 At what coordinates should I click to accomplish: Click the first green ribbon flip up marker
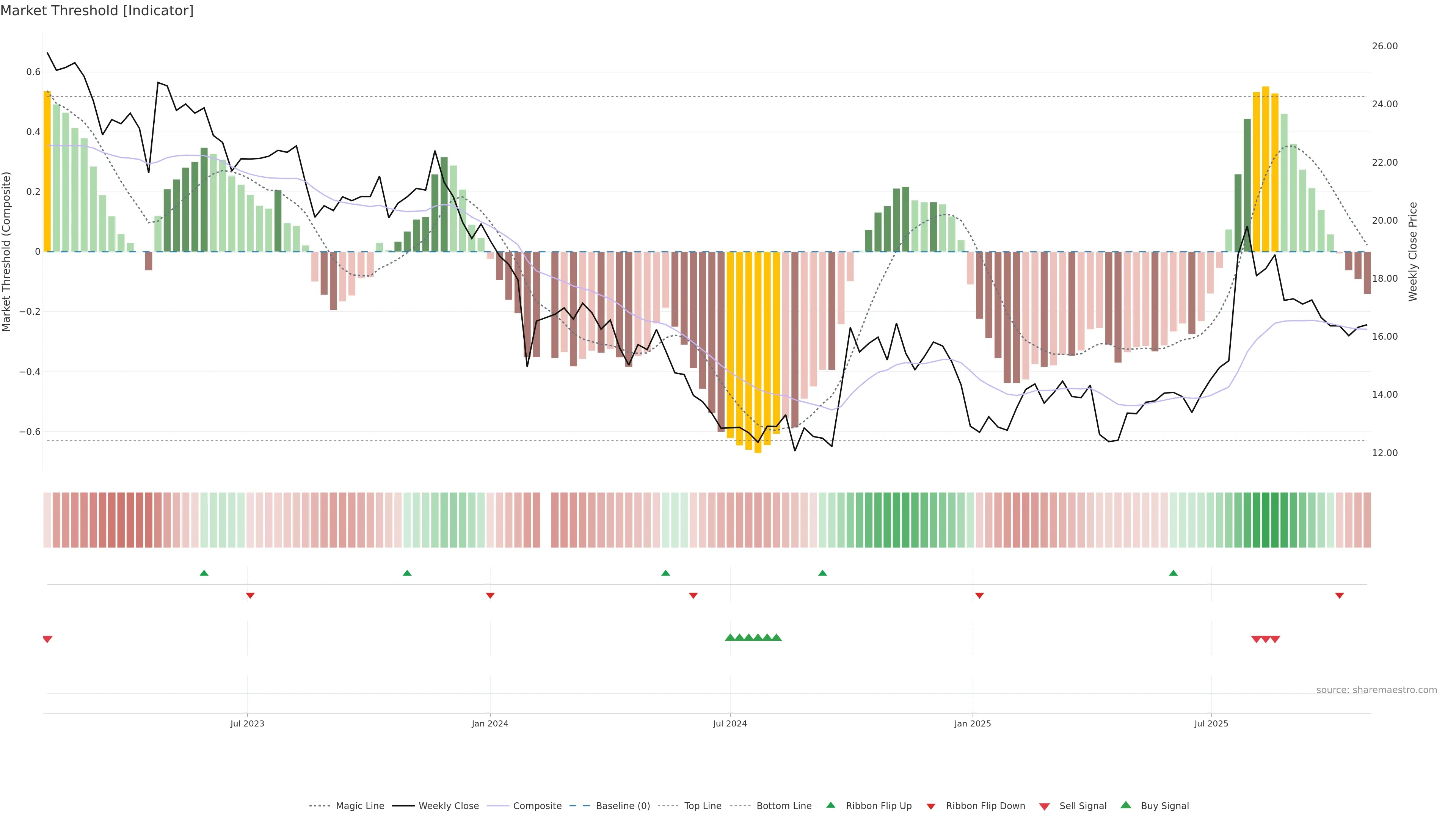[x=204, y=573]
